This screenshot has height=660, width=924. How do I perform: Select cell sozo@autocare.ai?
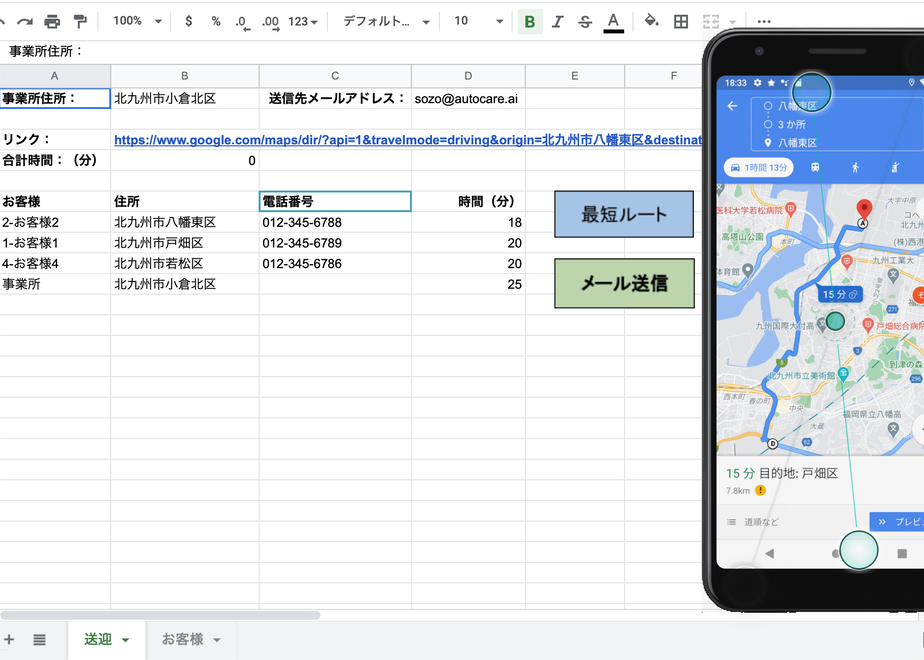coord(466,98)
